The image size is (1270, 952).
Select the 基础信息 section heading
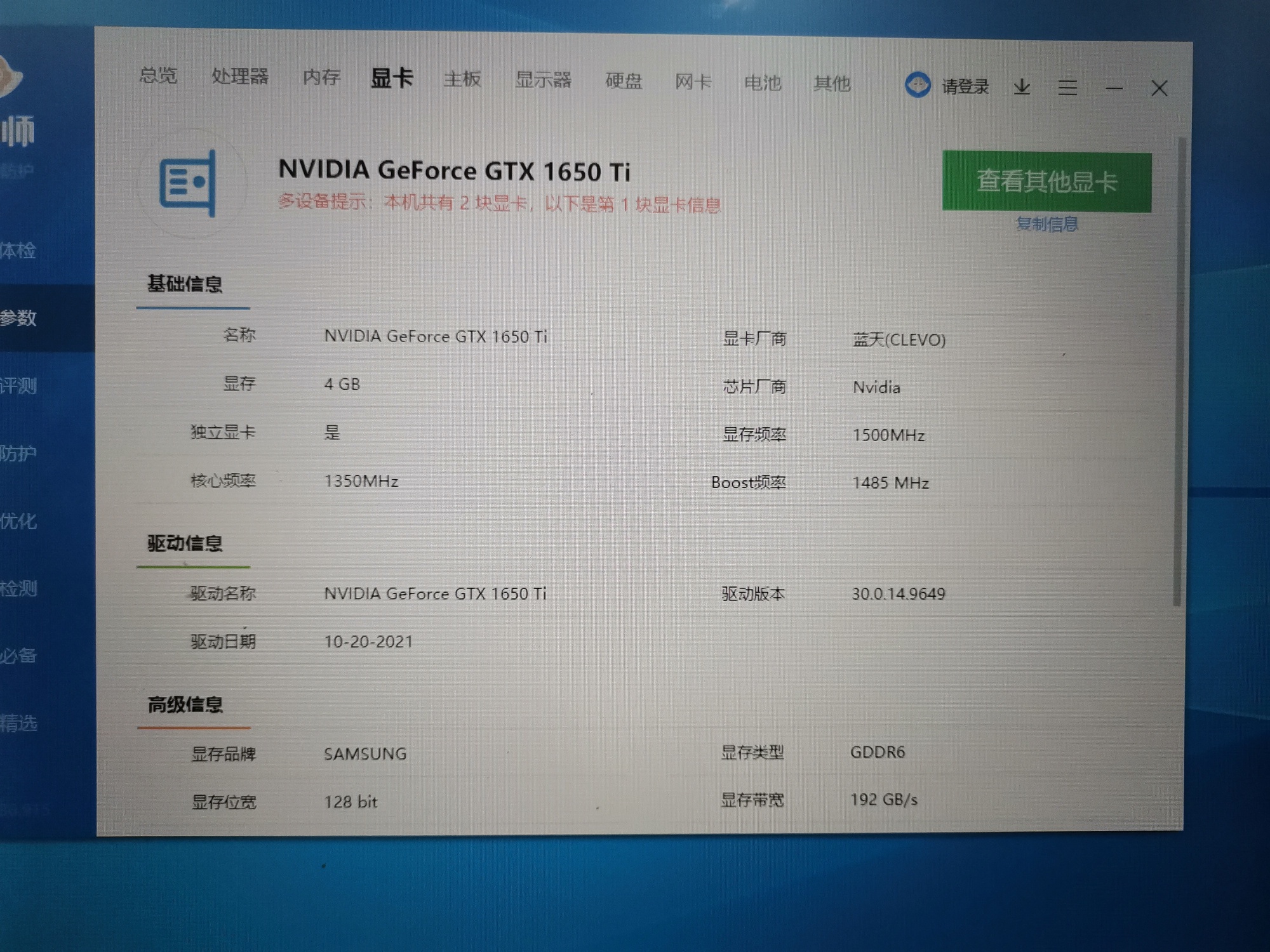pyautogui.click(x=185, y=284)
